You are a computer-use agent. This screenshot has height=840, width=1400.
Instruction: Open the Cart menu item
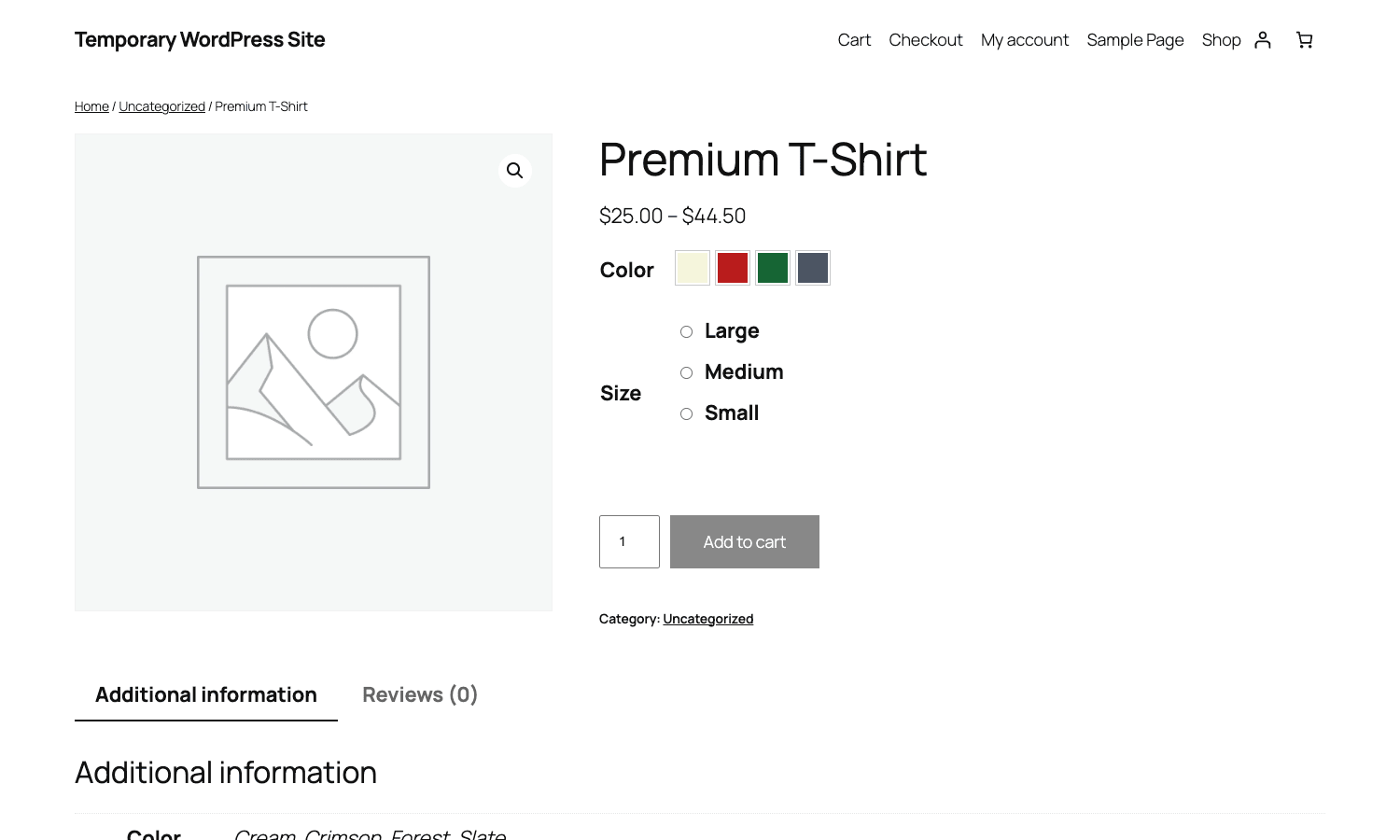pyautogui.click(x=854, y=40)
